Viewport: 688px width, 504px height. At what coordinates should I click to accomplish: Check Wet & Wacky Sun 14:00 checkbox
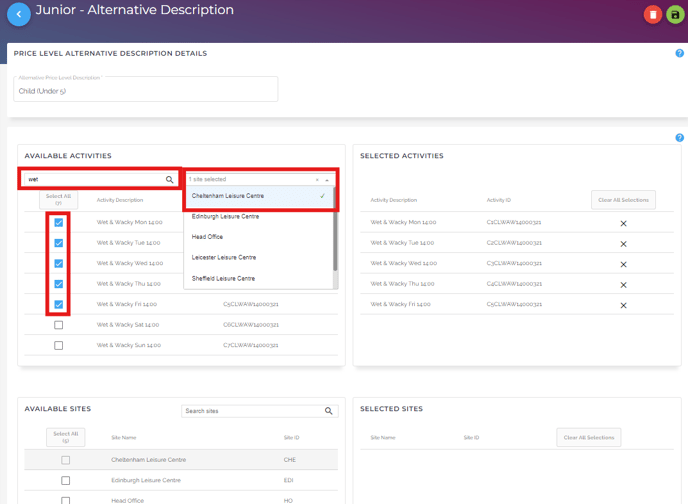tap(58, 346)
